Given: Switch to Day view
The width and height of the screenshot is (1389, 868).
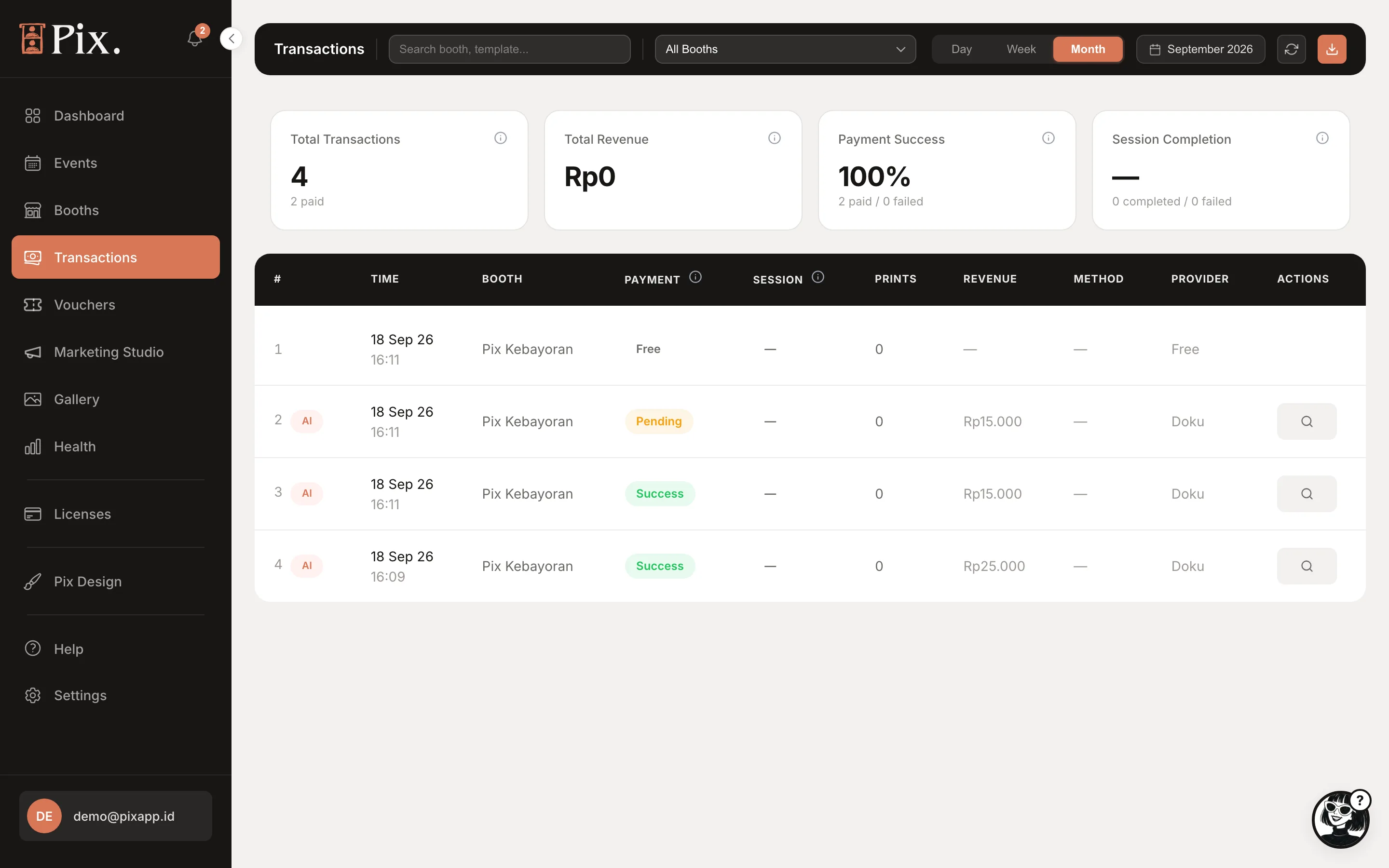Looking at the screenshot, I should (x=961, y=49).
